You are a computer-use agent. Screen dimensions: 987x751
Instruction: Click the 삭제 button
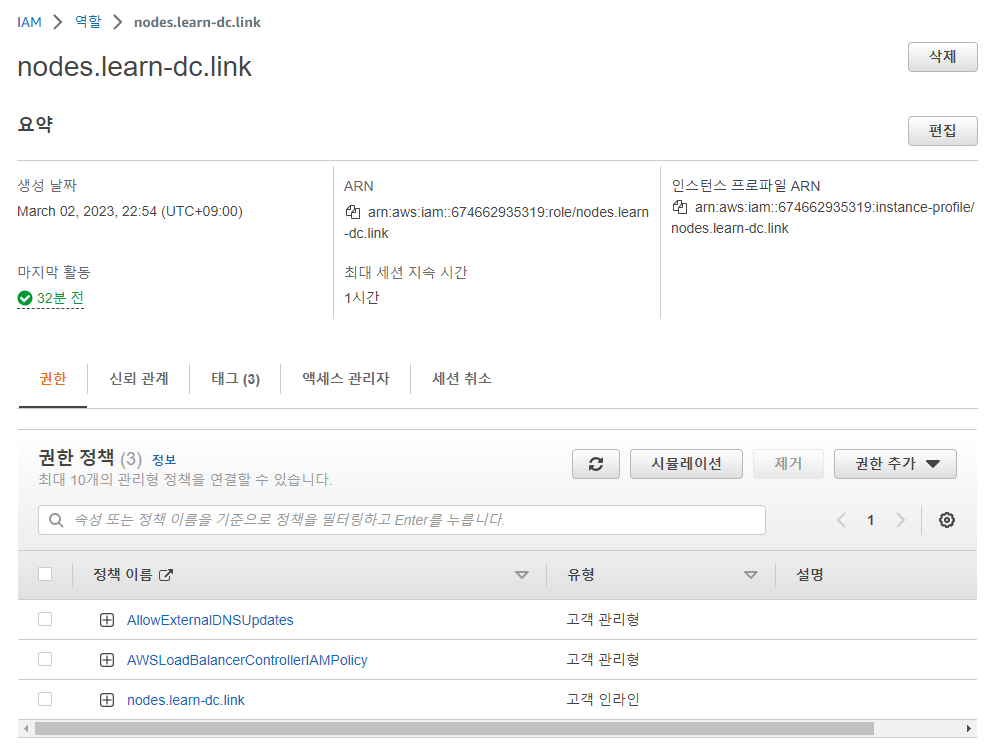point(941,57)
